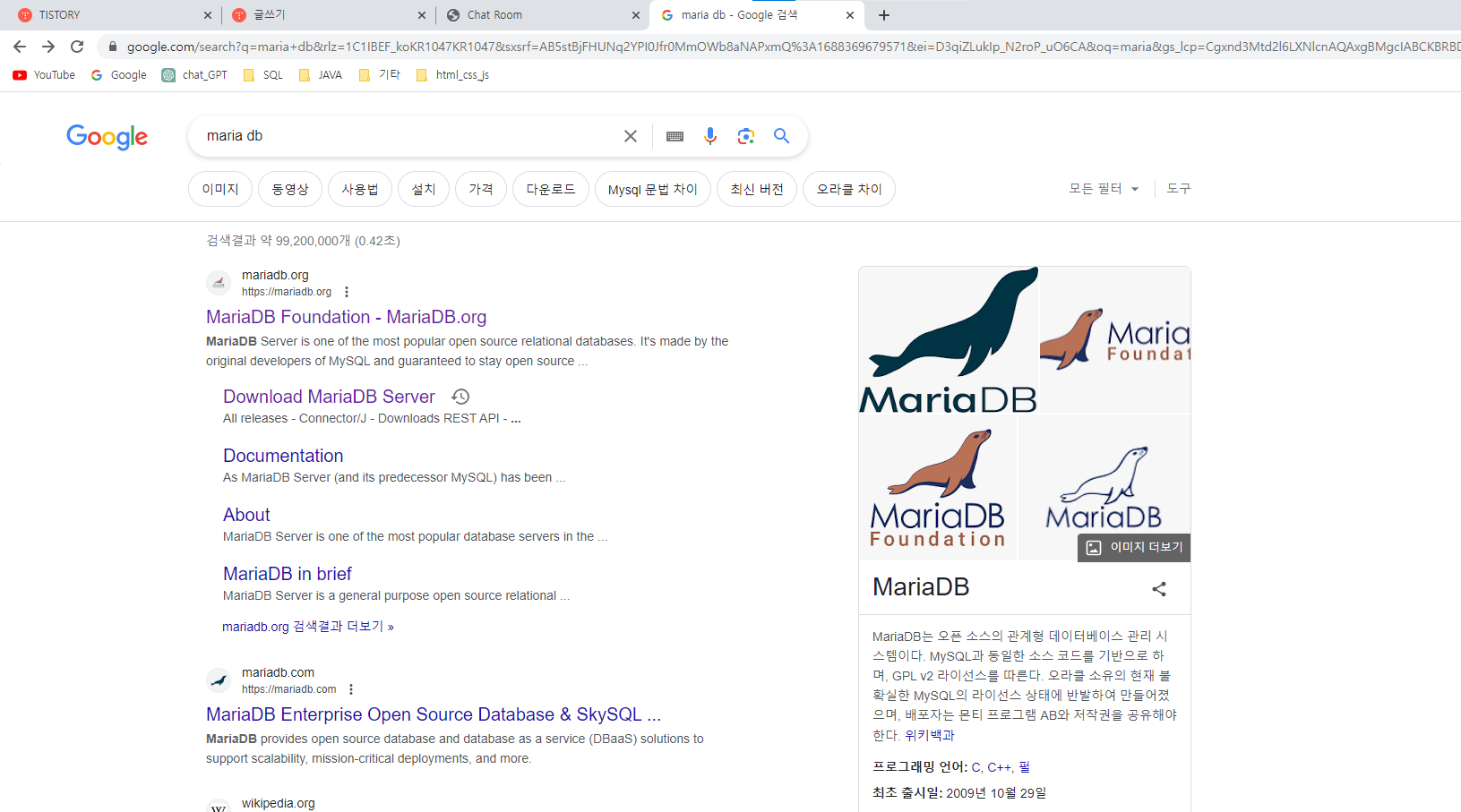Reload the current page
This screenshot has width=1461, height=812.
pos(77,47)
